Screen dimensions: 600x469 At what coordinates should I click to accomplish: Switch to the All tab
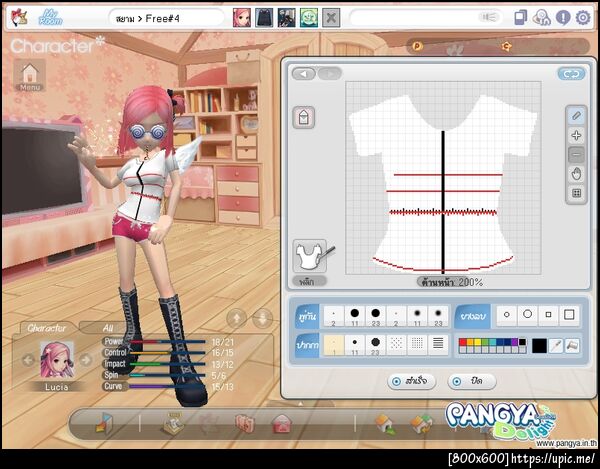click(108, 328)
